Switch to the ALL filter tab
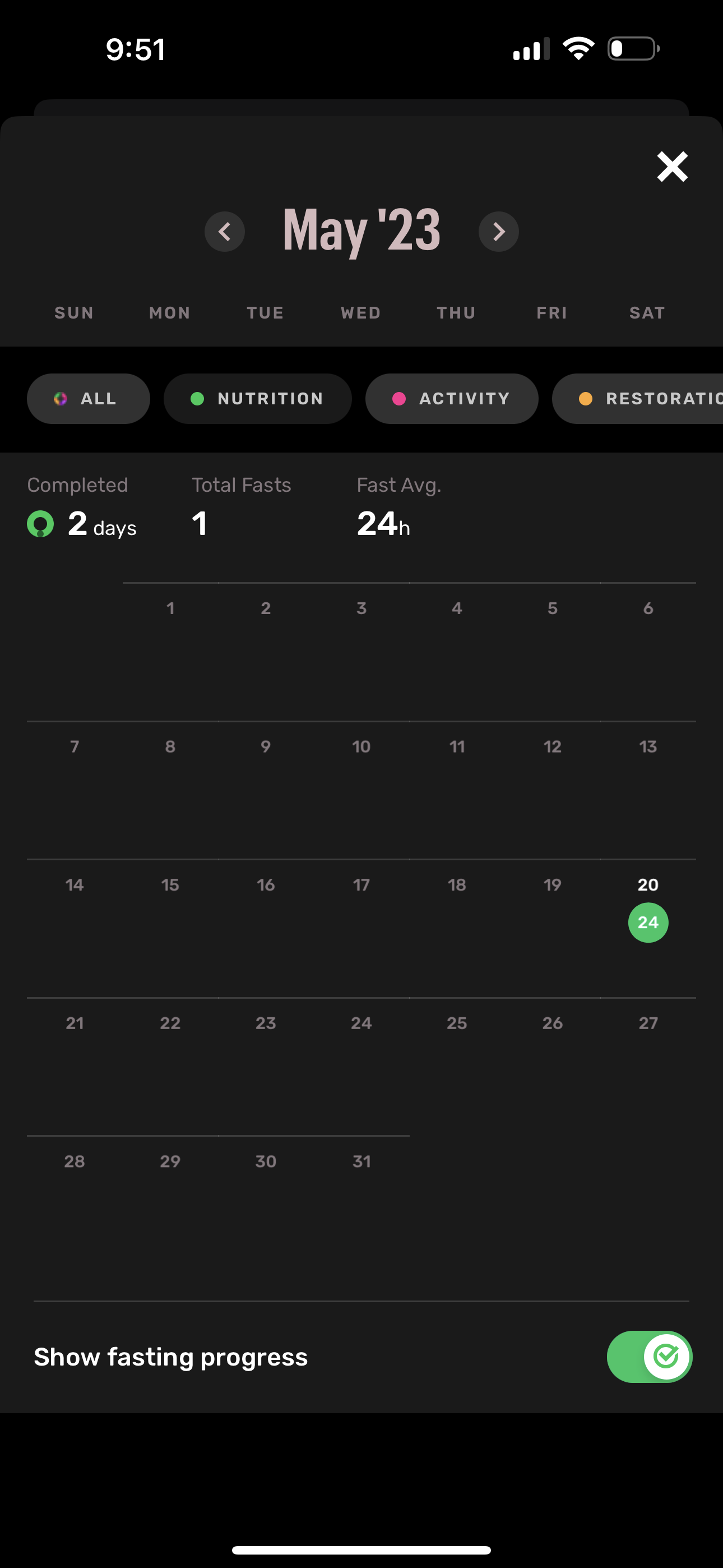Screen dimensions: 723x1568 [x=88, y=399]
